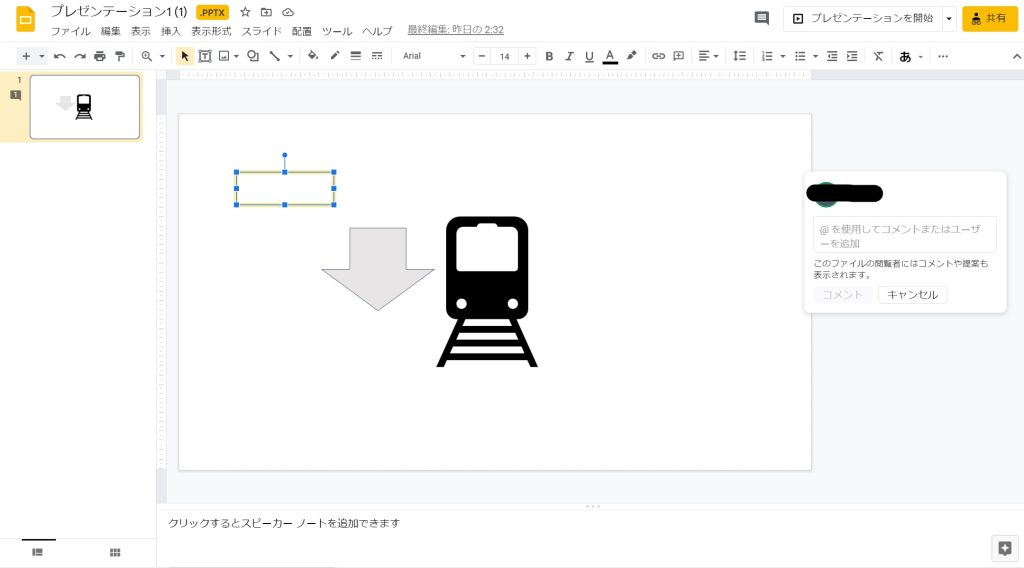Viewport: 1024px width, 568px height.
Task: Click the yellow 共有 share button
Action: (989, 18)
